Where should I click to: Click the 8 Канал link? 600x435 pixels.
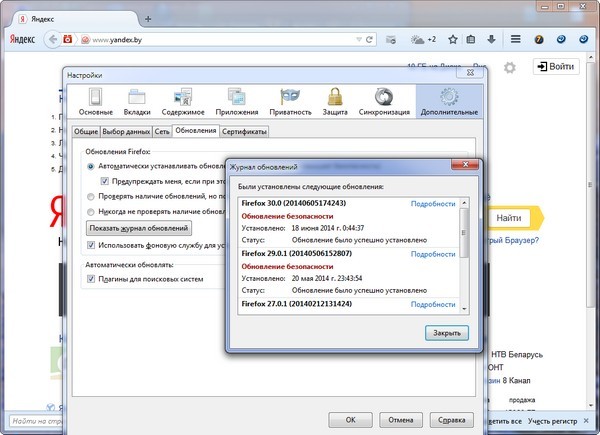click(516, 381)
